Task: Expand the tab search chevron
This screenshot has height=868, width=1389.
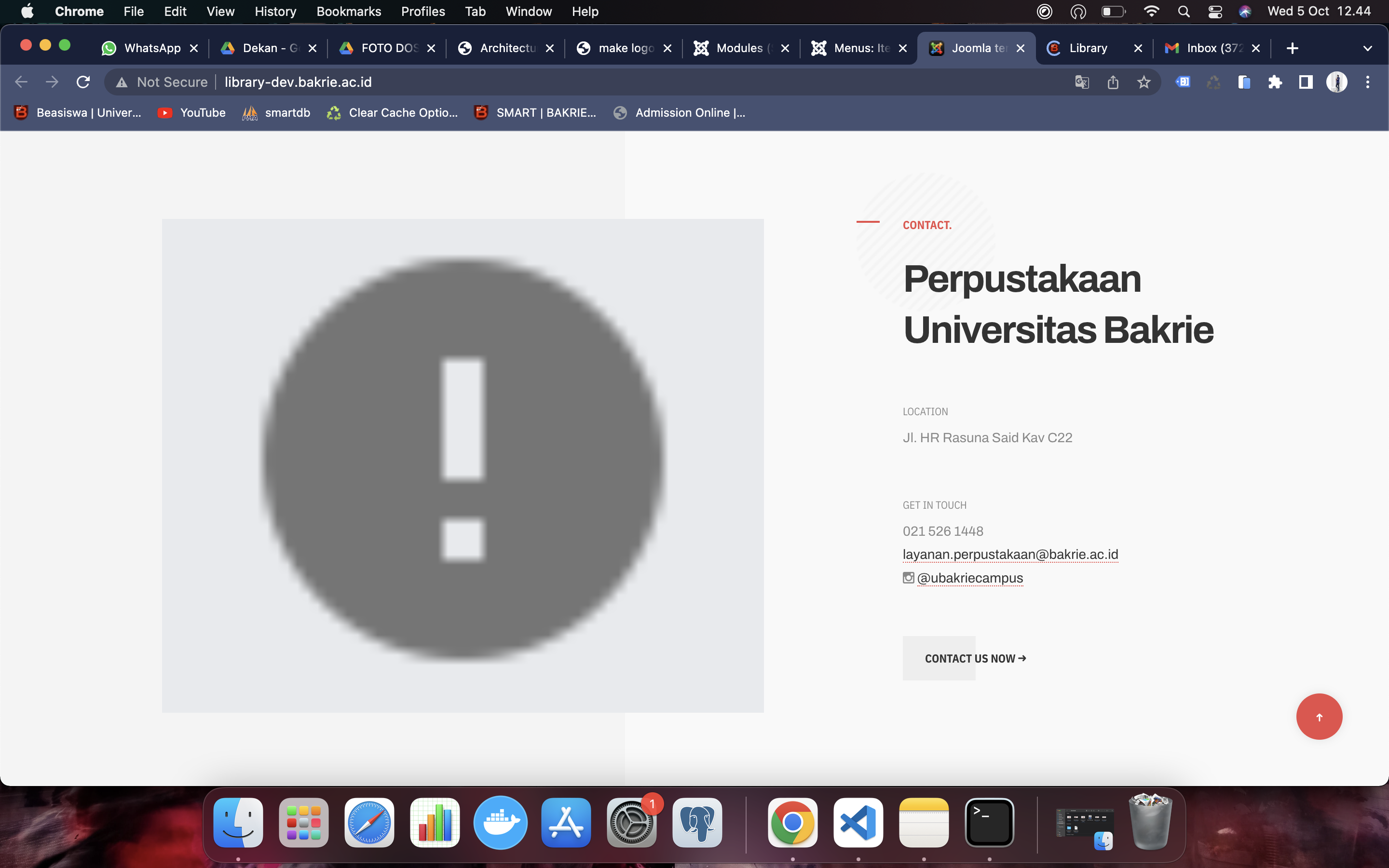Action: pyautogui.click(x=1367, y=48)
